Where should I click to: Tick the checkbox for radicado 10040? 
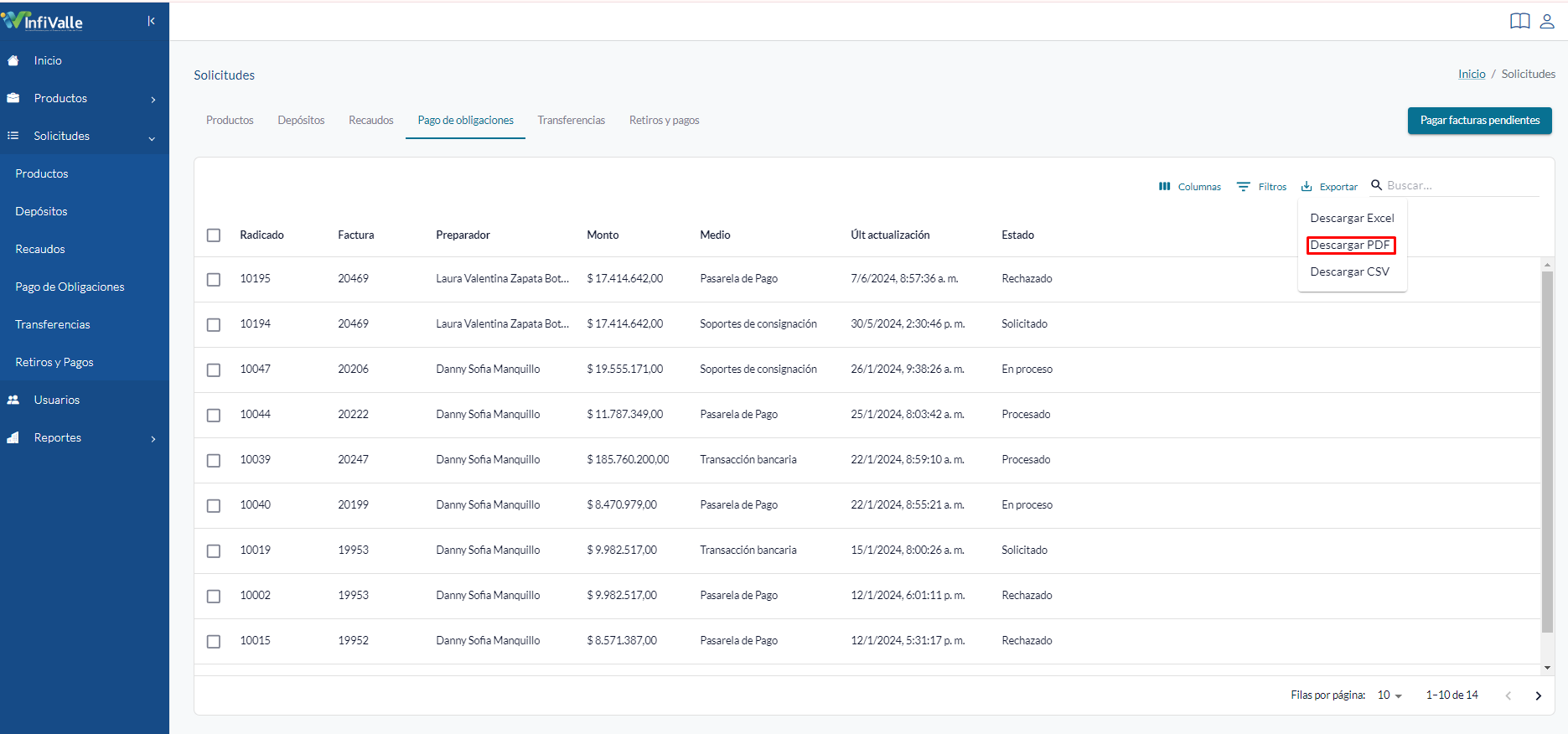(x=214, y=505)
